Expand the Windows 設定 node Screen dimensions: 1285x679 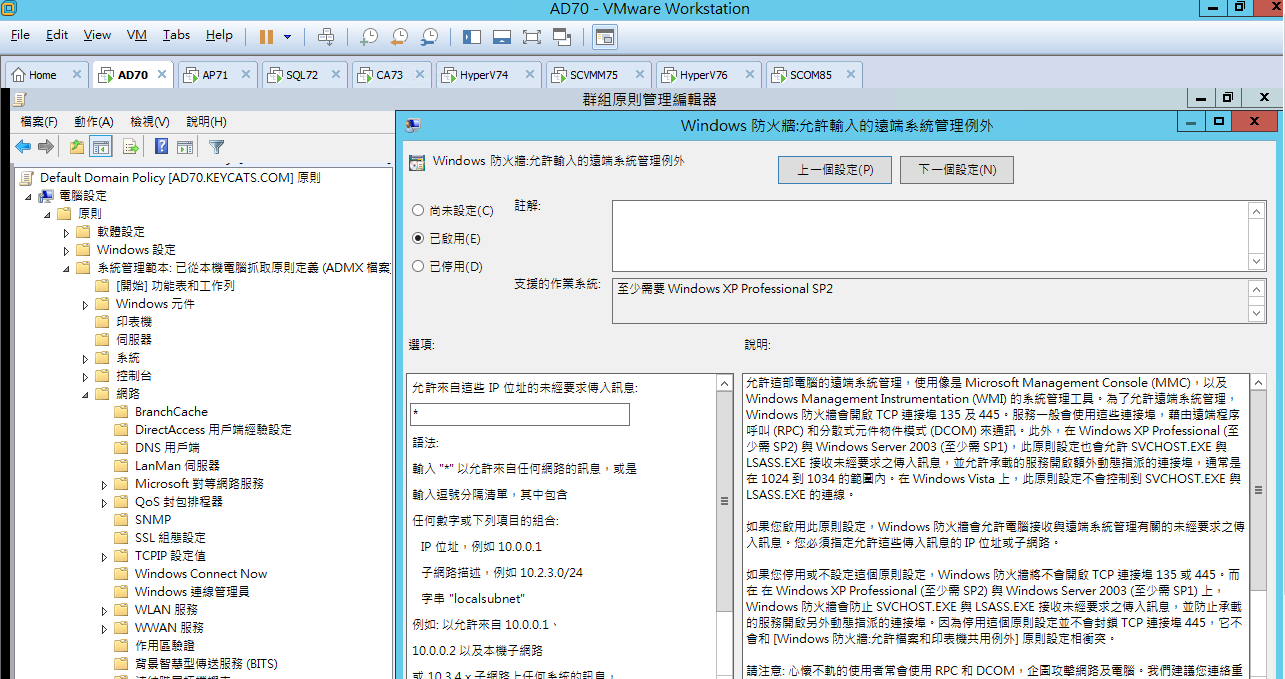(x=67, y=249)
